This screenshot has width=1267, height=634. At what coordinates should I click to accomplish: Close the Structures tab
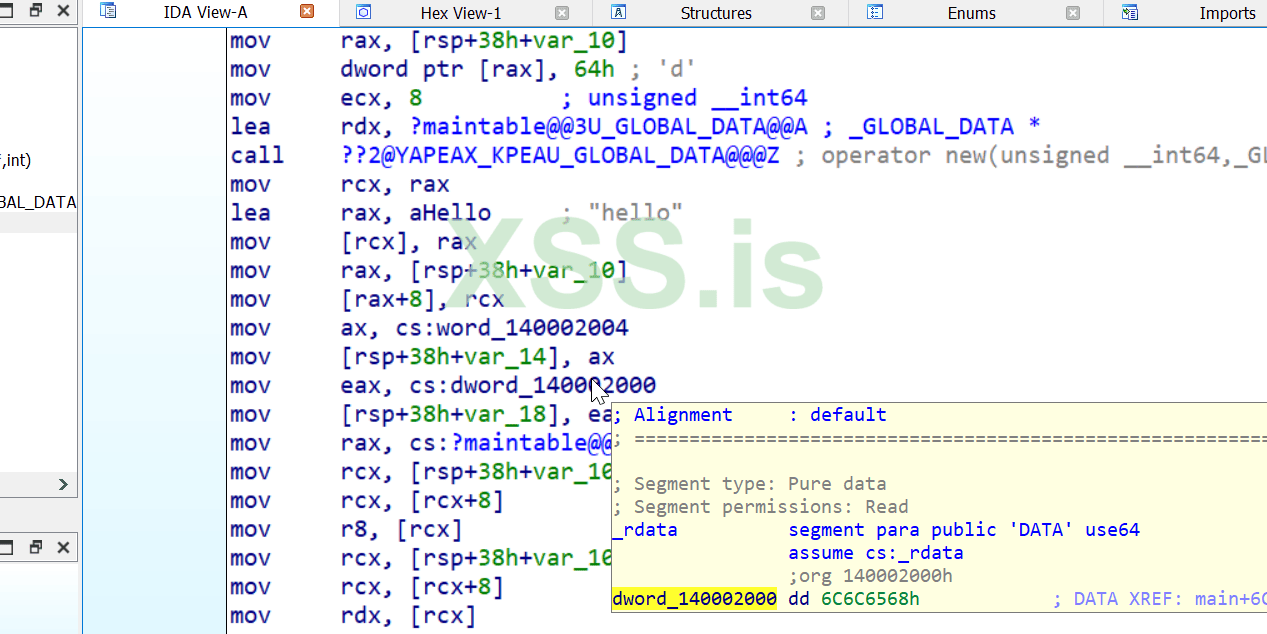pos(818,13)
